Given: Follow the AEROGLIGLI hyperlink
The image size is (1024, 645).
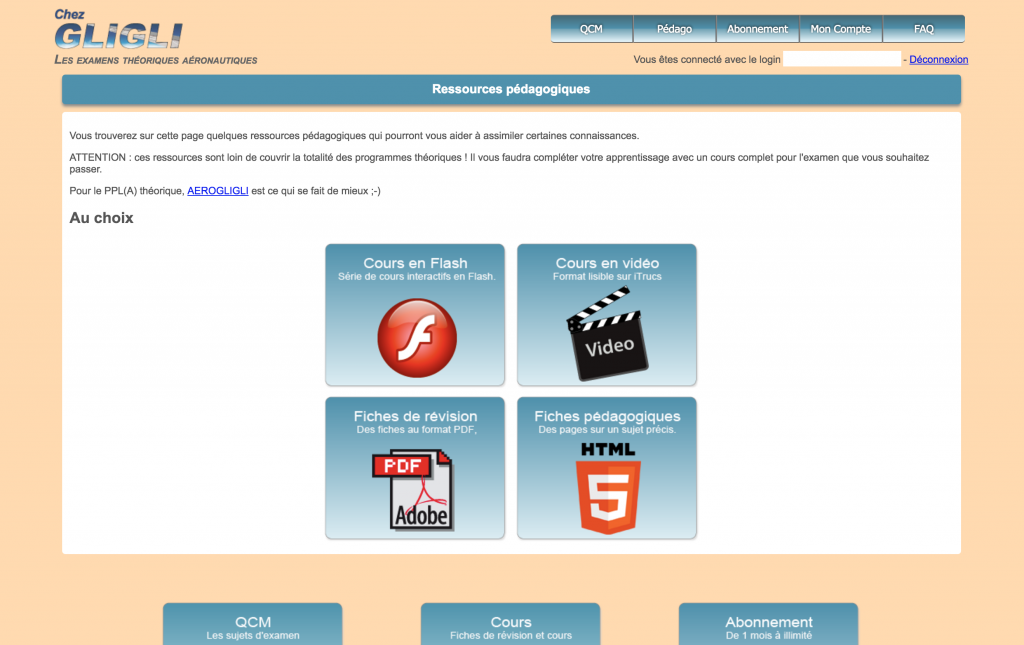Looking at the screenshot, I should click(x=218, y=191).
